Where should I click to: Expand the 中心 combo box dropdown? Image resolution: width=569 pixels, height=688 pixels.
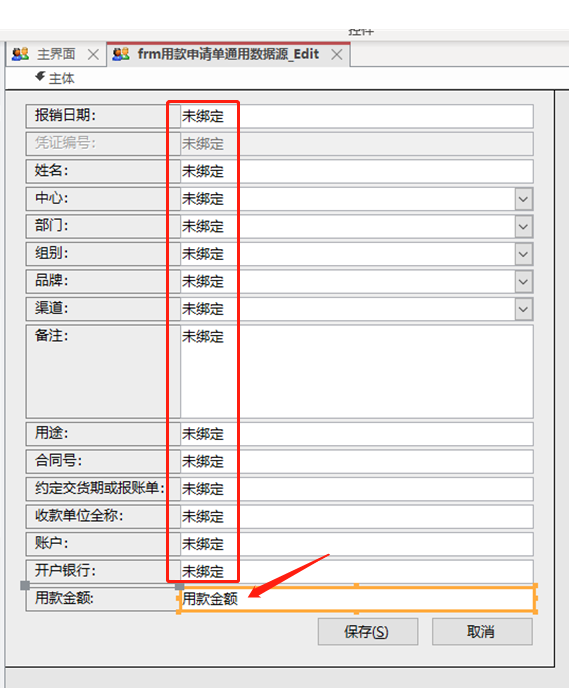pyautogui.click(x=523, y=199)
